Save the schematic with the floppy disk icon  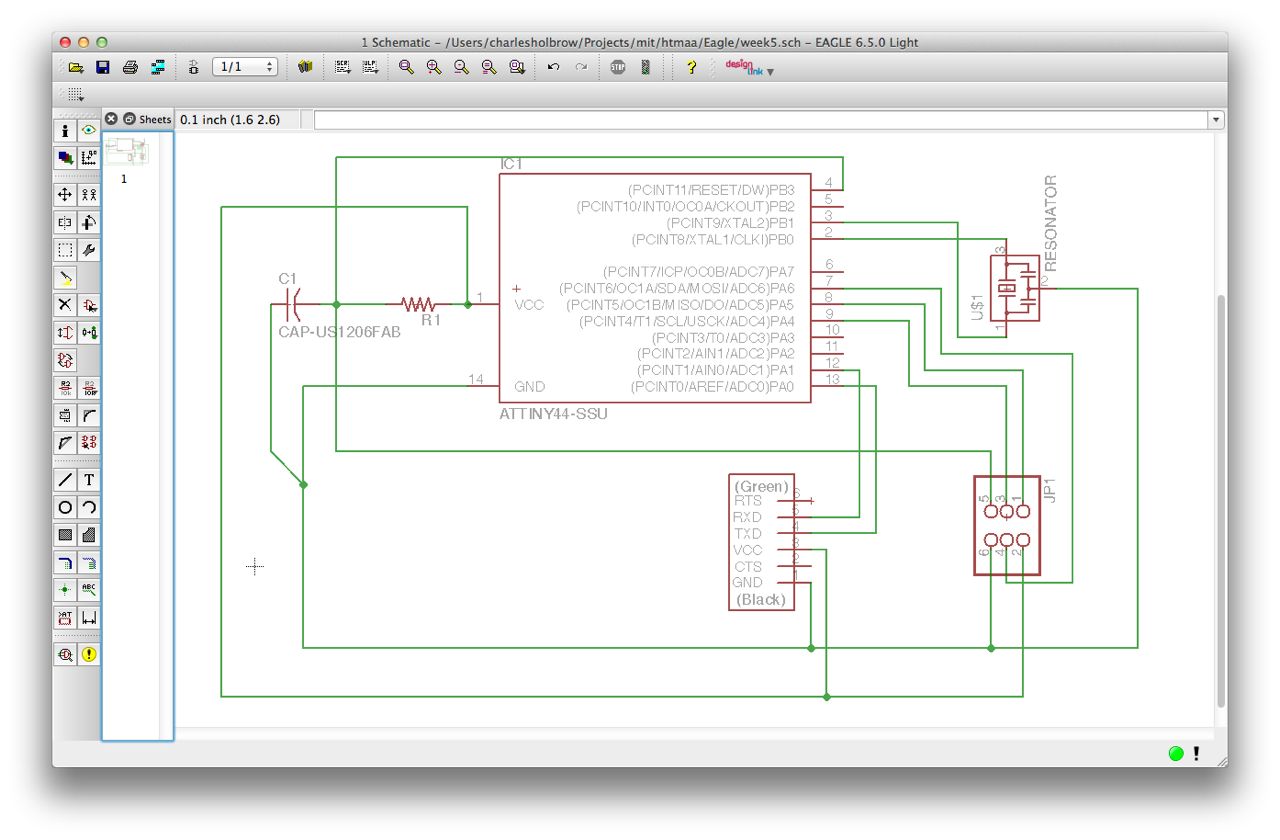pyautogui.click(x=102, y=67)
